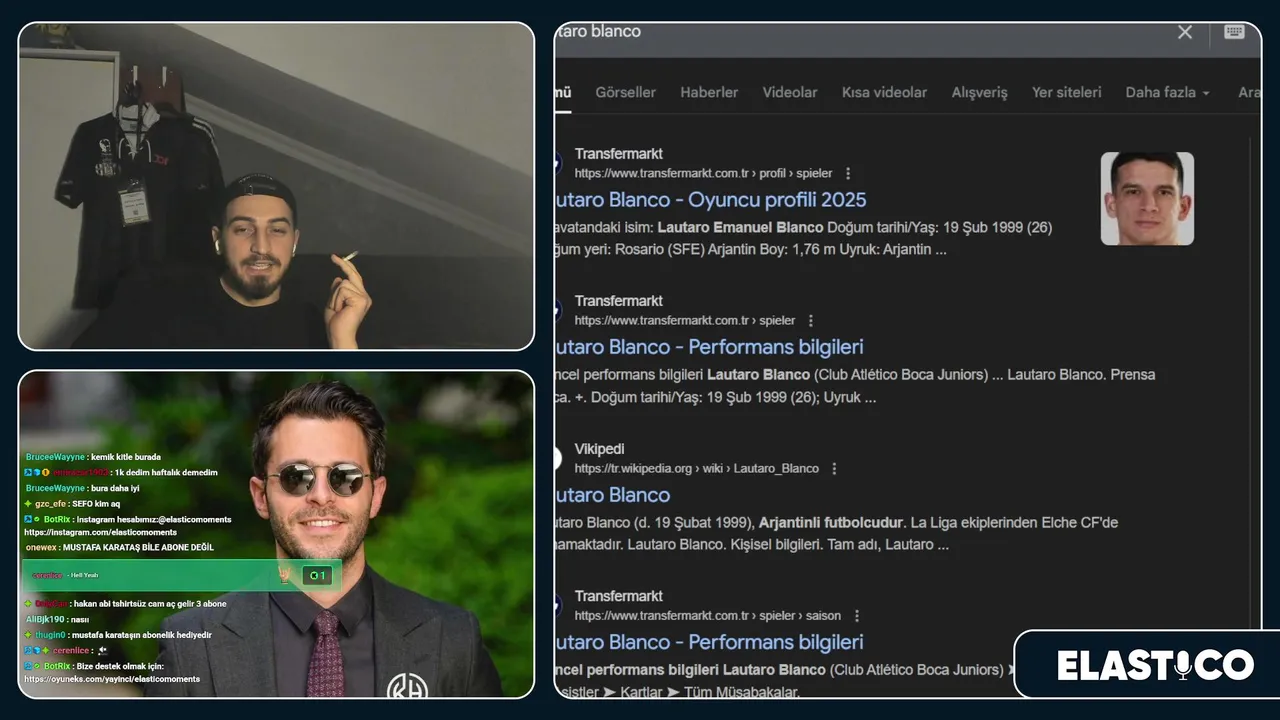
Task: Click the 'transfermarkt.com.tr › spieler › saison' URL
Action: click(x=708, y=615)
